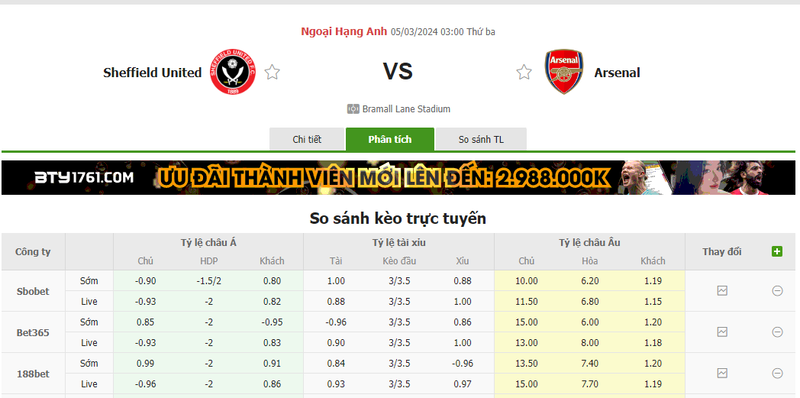800x398 pixels.
Task: Open the Arsenal team name link
Action: pyautogui.click(x=617, y=72)
